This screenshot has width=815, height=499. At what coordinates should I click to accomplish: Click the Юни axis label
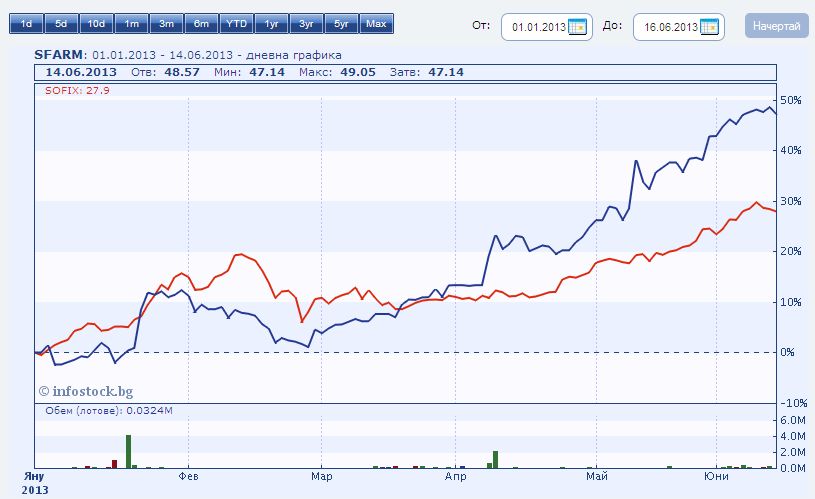tap(716, 476)
